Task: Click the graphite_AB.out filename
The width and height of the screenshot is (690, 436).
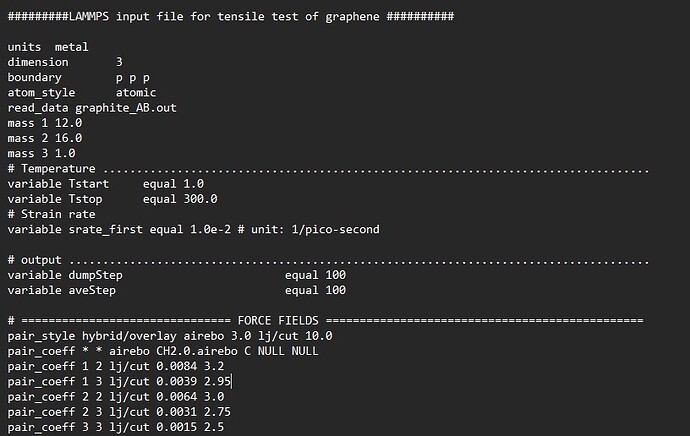Action: pyautogui.click(x=126, y=108)
